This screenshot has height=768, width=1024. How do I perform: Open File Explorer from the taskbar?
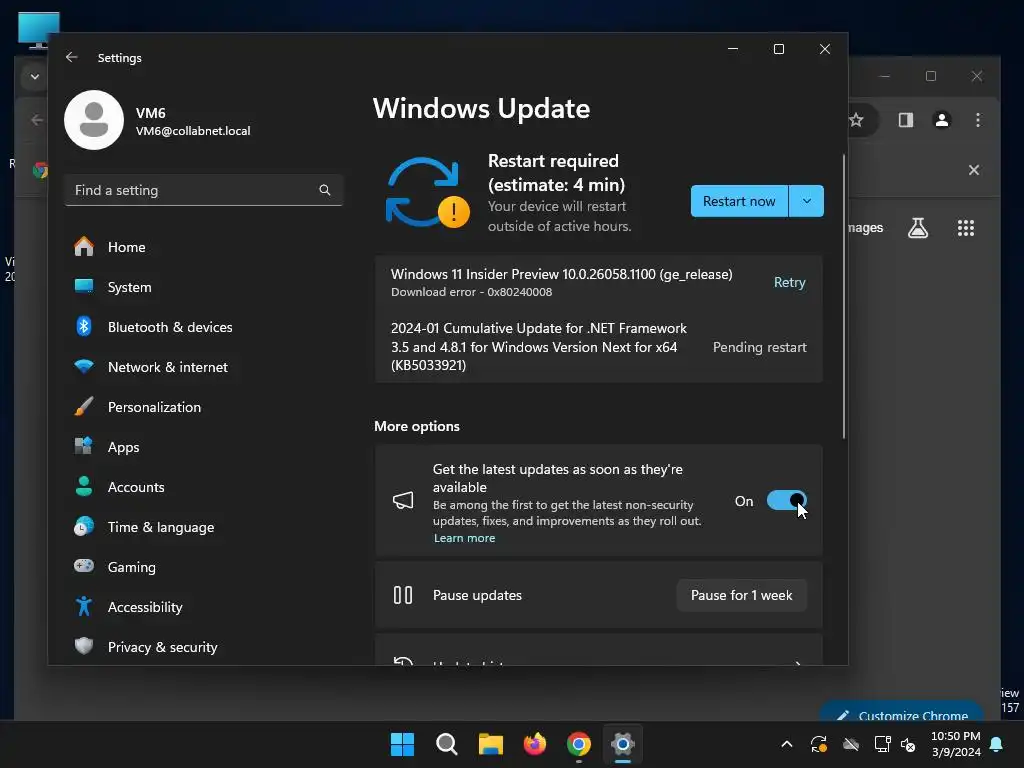[x=490, y=744]
